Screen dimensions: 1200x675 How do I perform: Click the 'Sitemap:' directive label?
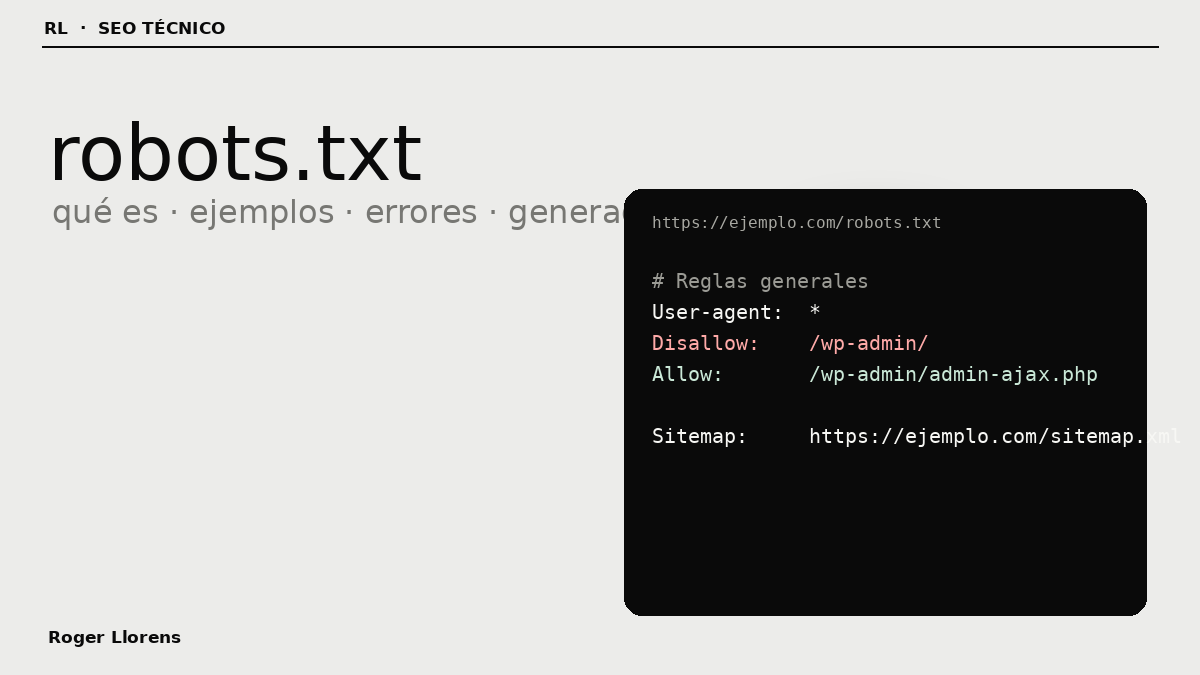(699, 436)
